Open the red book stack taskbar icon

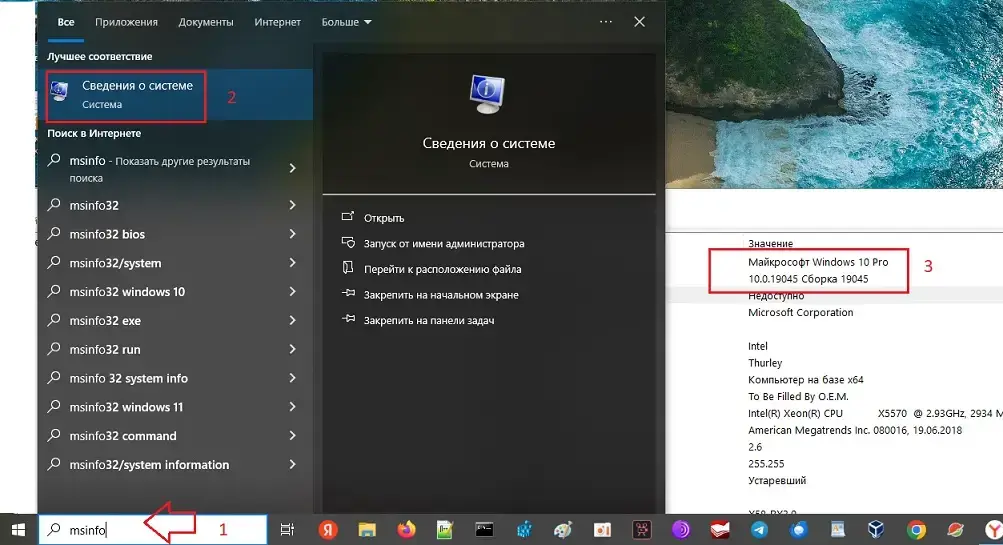(x=720, y=530)
